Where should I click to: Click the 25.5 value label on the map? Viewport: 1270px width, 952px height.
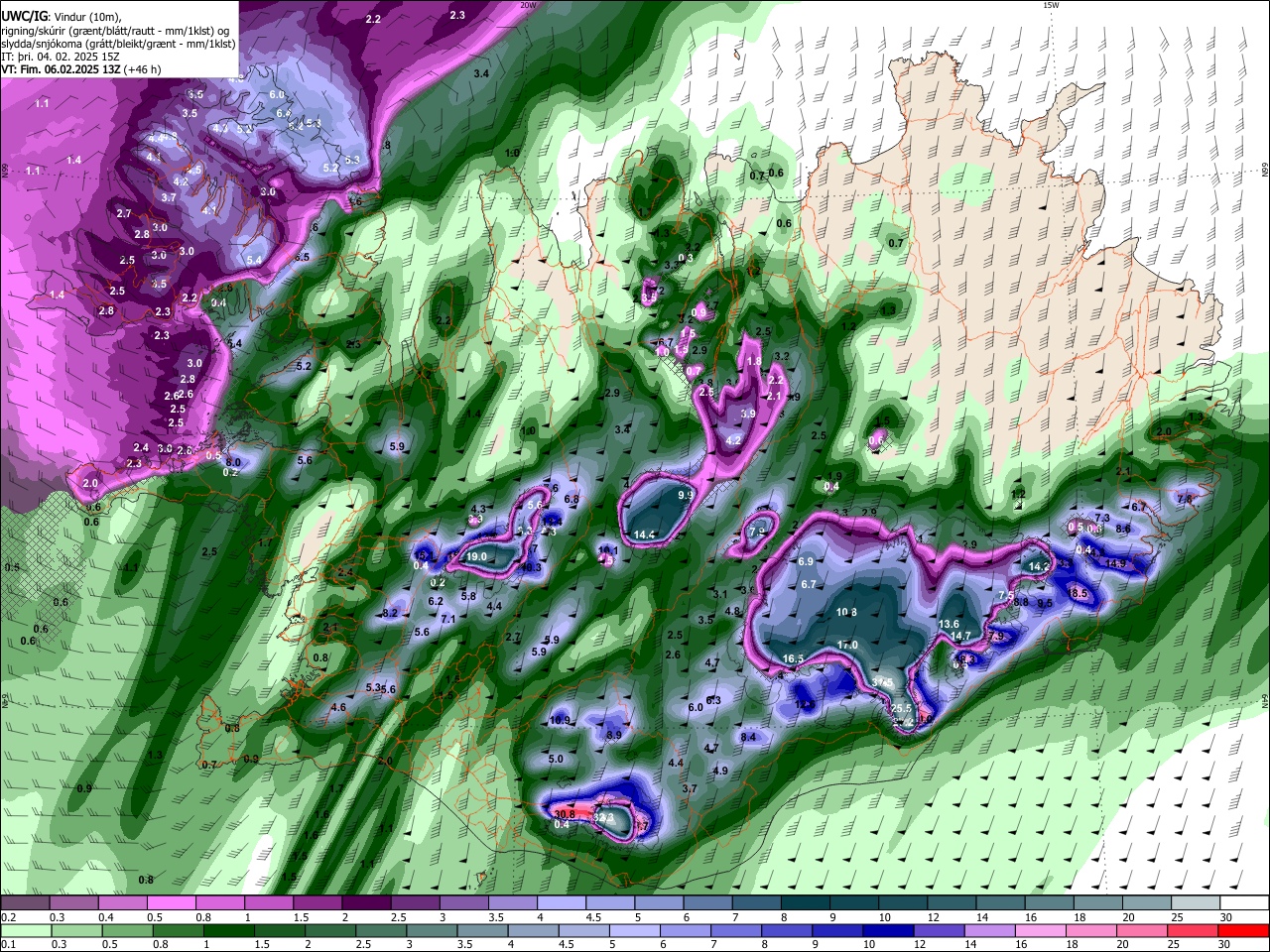(x=901, y=709)
